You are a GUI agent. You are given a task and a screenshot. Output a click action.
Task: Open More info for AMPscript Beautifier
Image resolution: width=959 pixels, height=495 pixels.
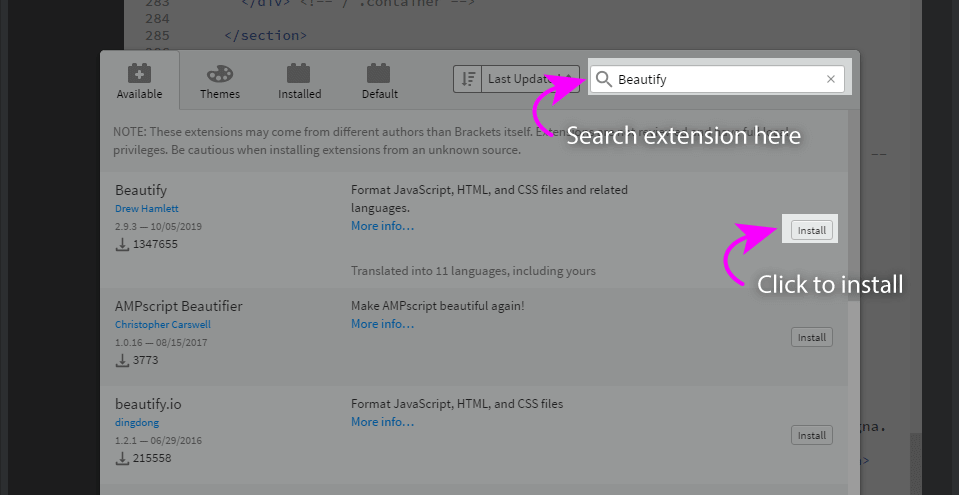coord(382,324)
